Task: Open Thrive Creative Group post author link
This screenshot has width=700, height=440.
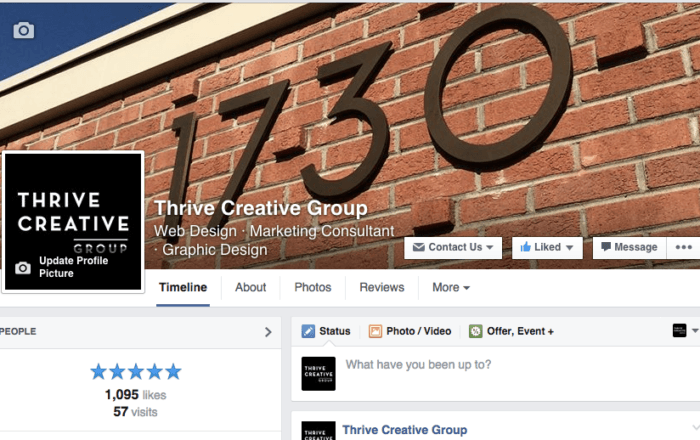Action: (404, 430)
